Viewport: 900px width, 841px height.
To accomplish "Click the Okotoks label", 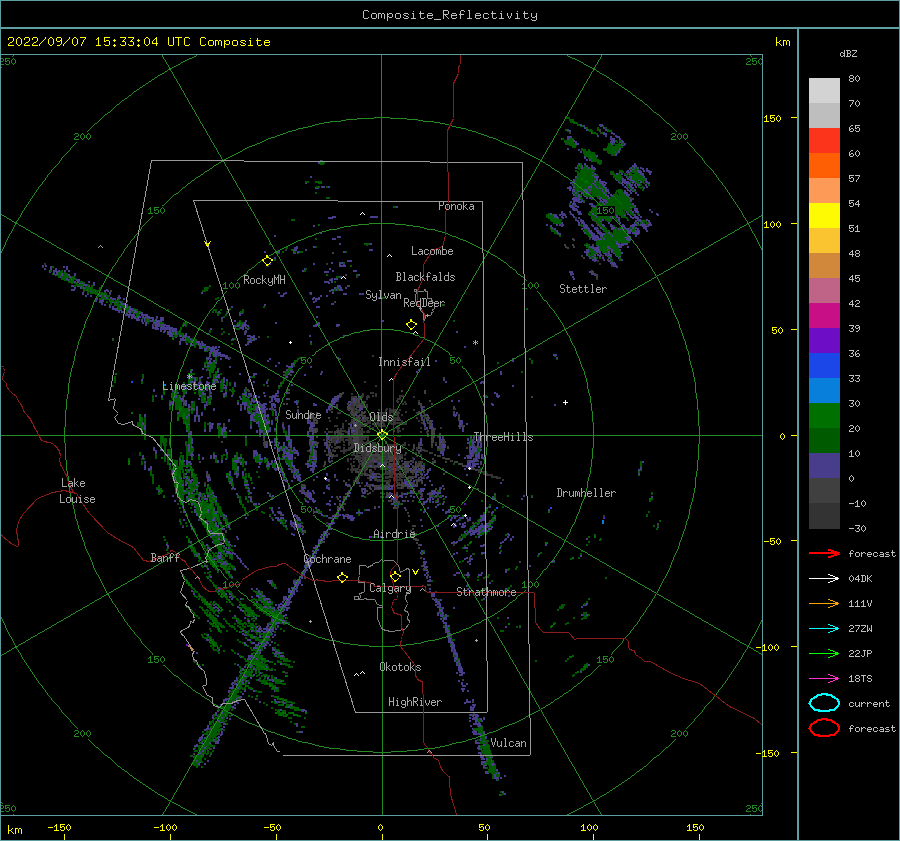I will pos(400,667).
